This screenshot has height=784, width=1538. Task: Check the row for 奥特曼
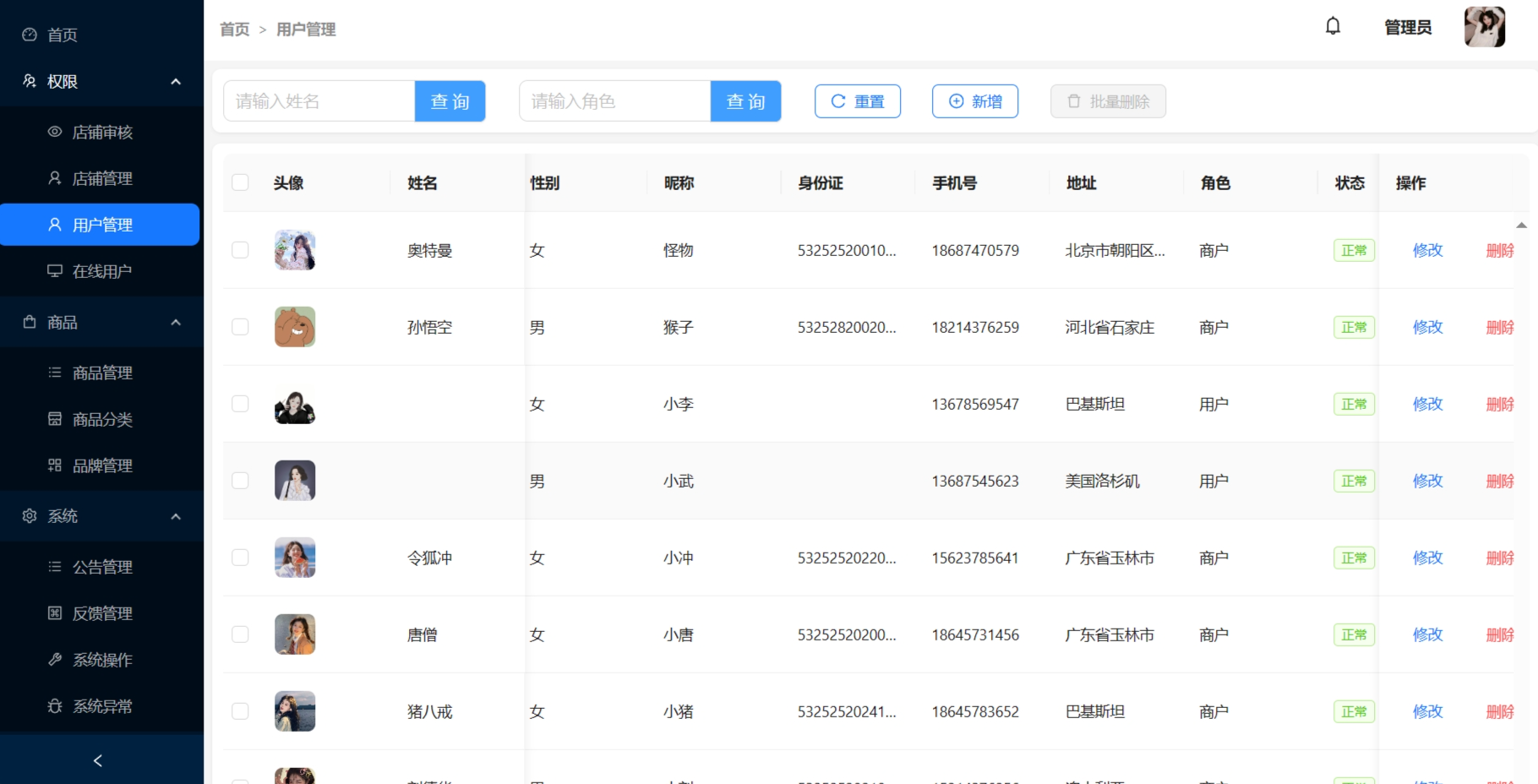pos(240,250)
